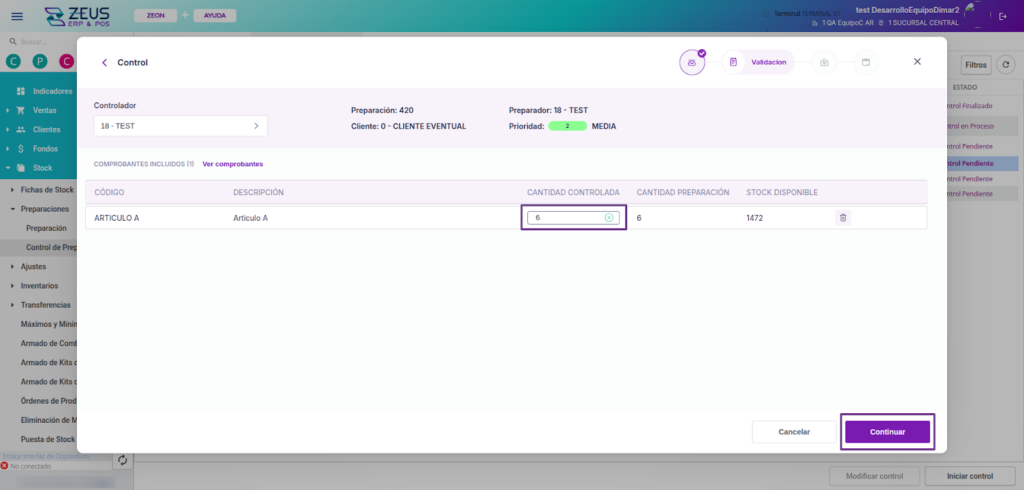Close the Control dialog with the X
This screenshot has height=490, width=1024.
[917, 62]
